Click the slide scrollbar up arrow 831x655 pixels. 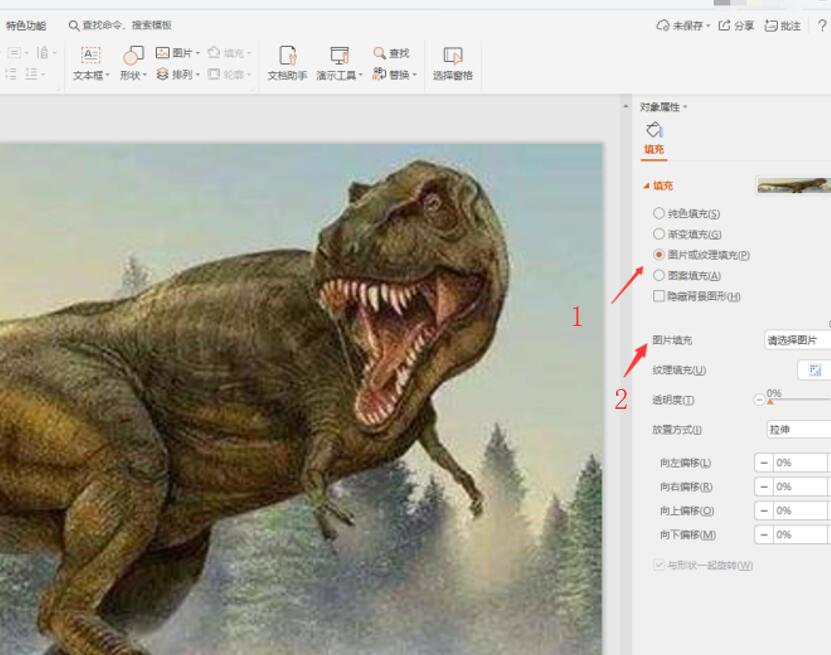(x=626, y=107)
